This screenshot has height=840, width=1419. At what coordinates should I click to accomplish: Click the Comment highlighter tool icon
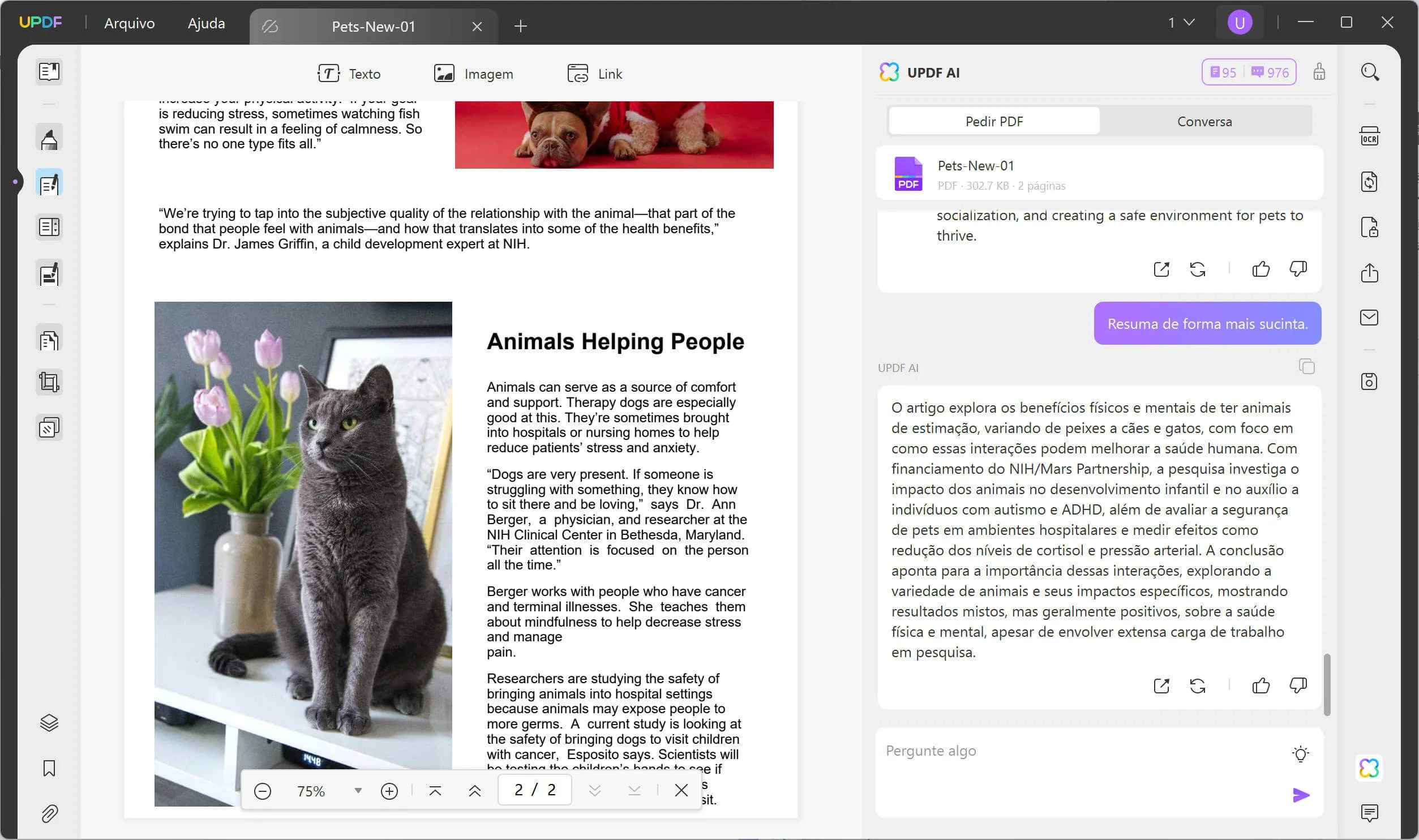point(49,138)
